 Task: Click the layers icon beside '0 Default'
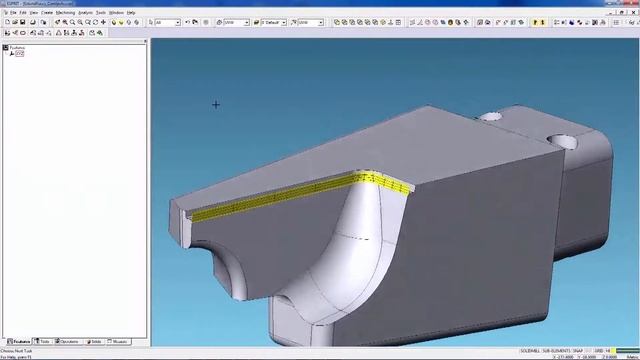click(256, 22)
